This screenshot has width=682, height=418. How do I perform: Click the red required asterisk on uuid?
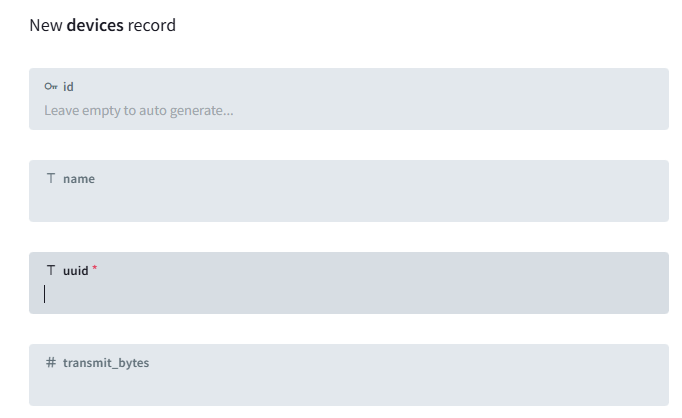[x=95, y=269]
